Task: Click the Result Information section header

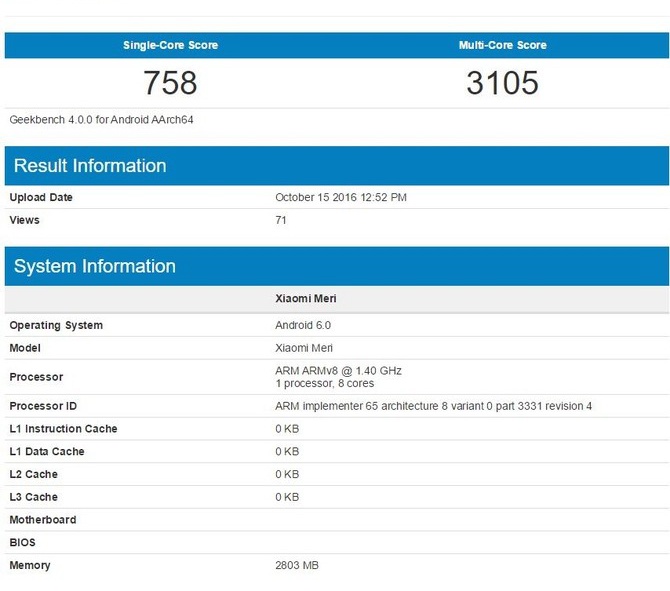Action: click(x=90, y=166)
